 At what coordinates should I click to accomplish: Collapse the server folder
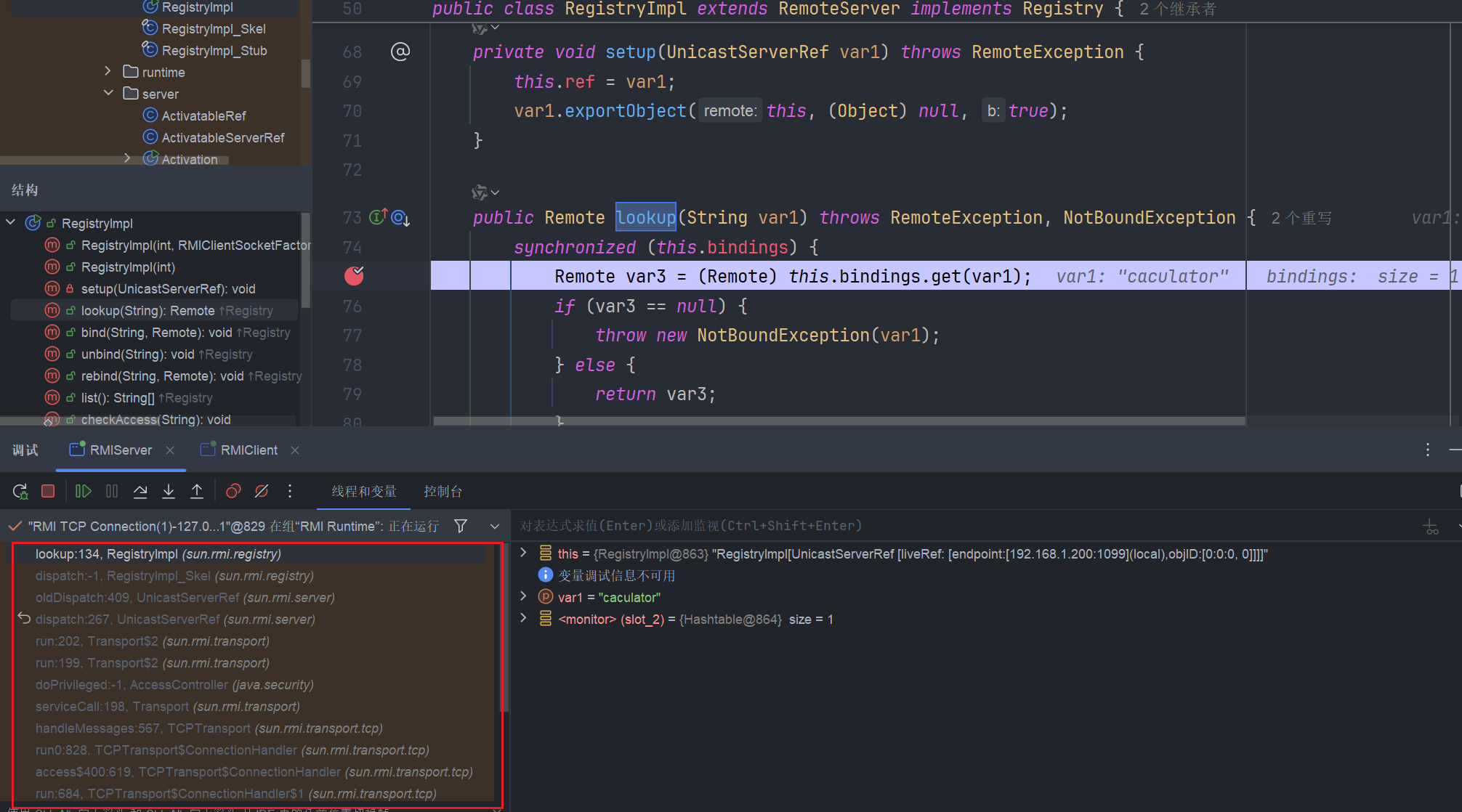pyautogui.click(x=108, y=94)
